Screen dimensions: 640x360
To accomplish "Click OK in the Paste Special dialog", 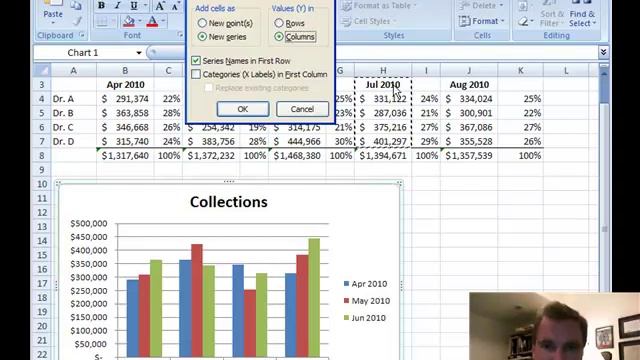I will point(243,109).
